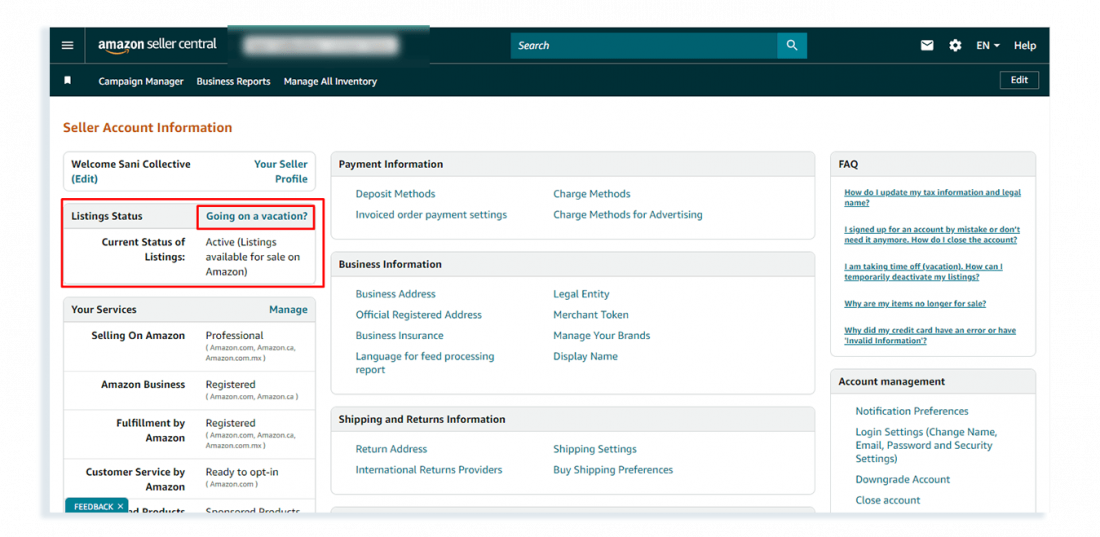The image size is (1100, 537).
Task: Click the Going on a vacation? link
Action: pyautogui.click(x=257, y=216)
